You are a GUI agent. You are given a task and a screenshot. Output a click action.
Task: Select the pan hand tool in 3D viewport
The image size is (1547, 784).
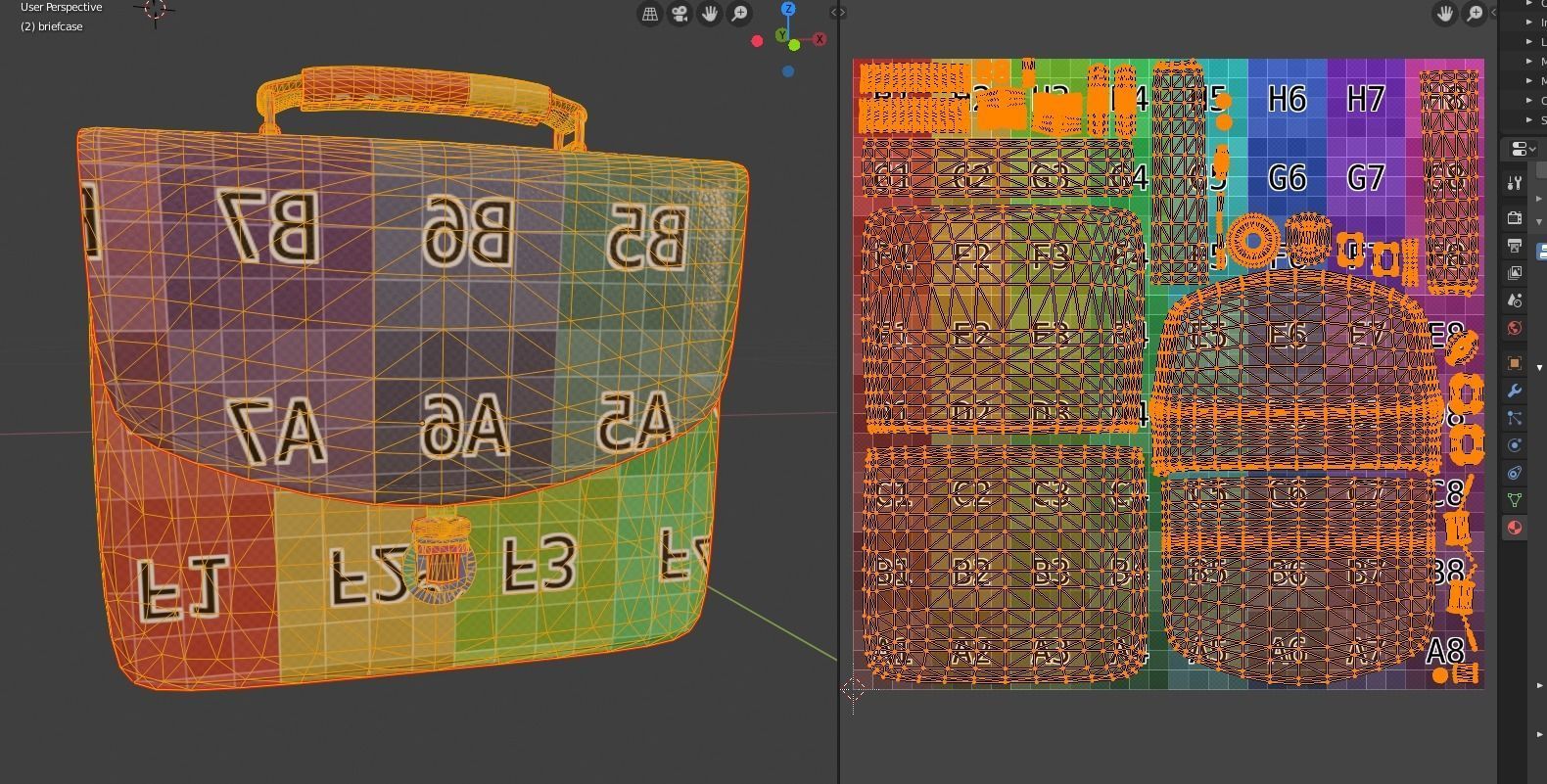tap(710, 13)
